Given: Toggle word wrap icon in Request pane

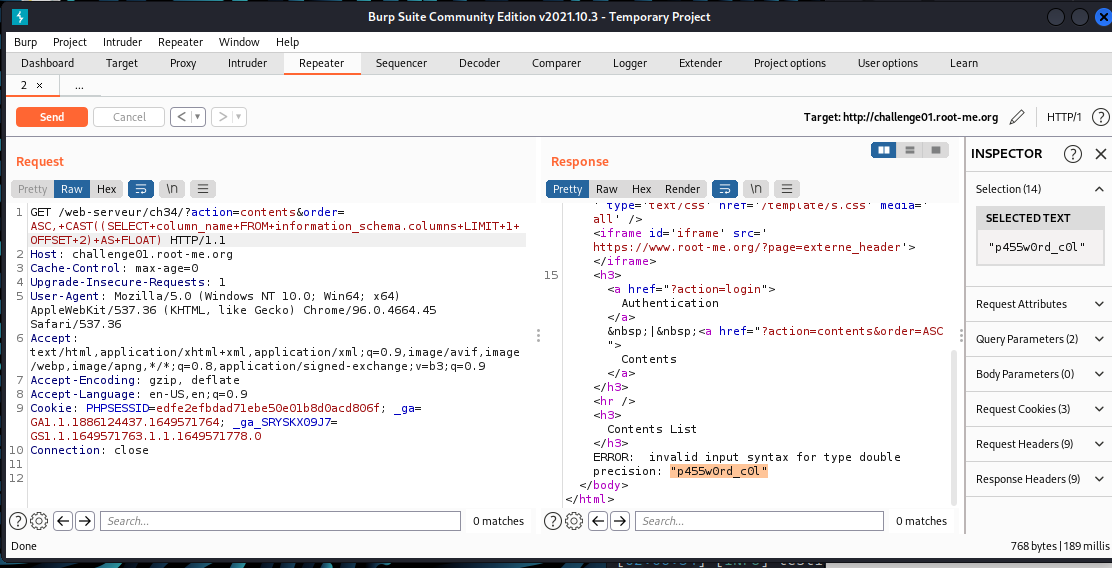Looking at the screenshot, I should [x=140, y=189].
